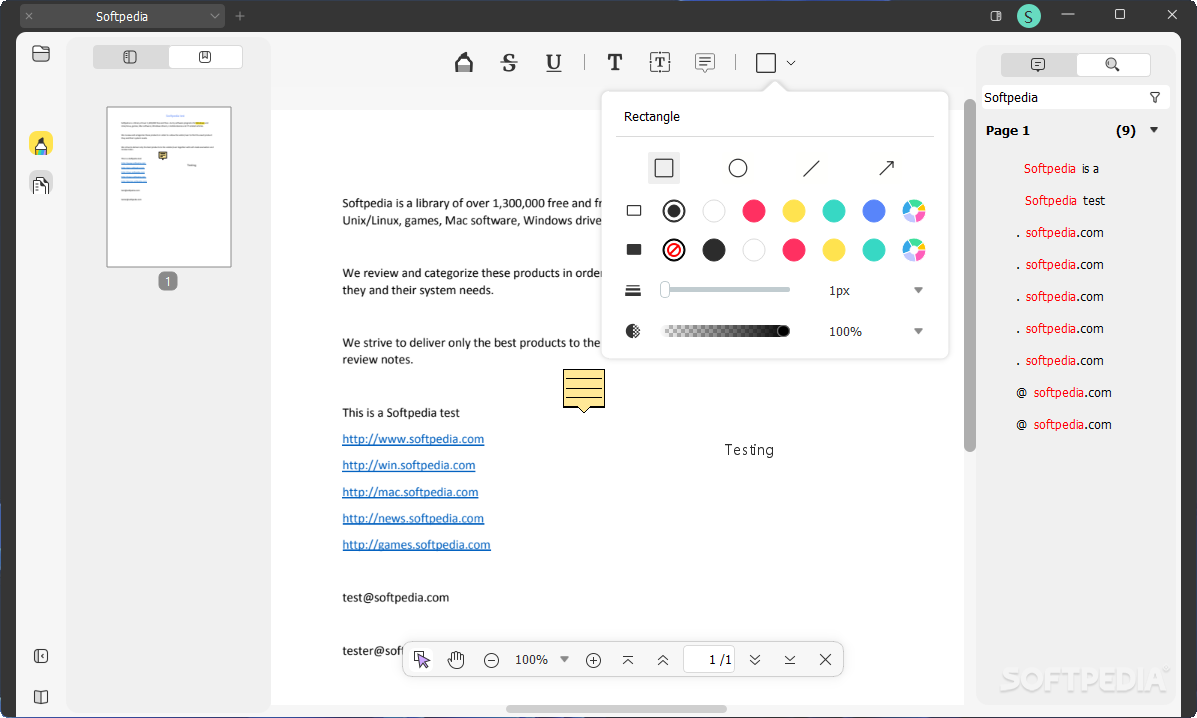Click the page number field
Screen dimensions: 1197x718
709,659
